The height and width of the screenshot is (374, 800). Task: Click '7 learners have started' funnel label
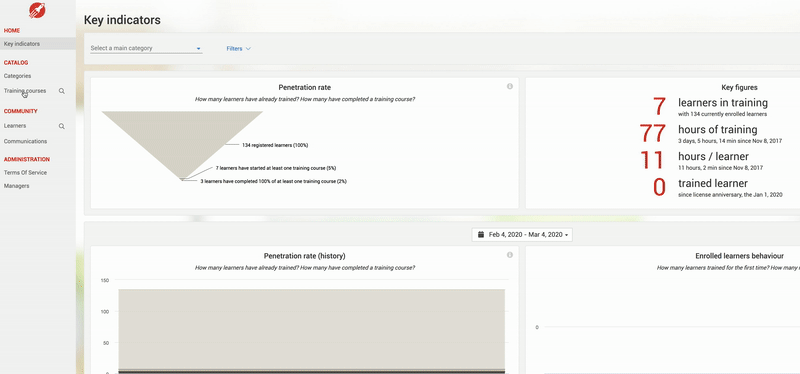pos(276,167)
